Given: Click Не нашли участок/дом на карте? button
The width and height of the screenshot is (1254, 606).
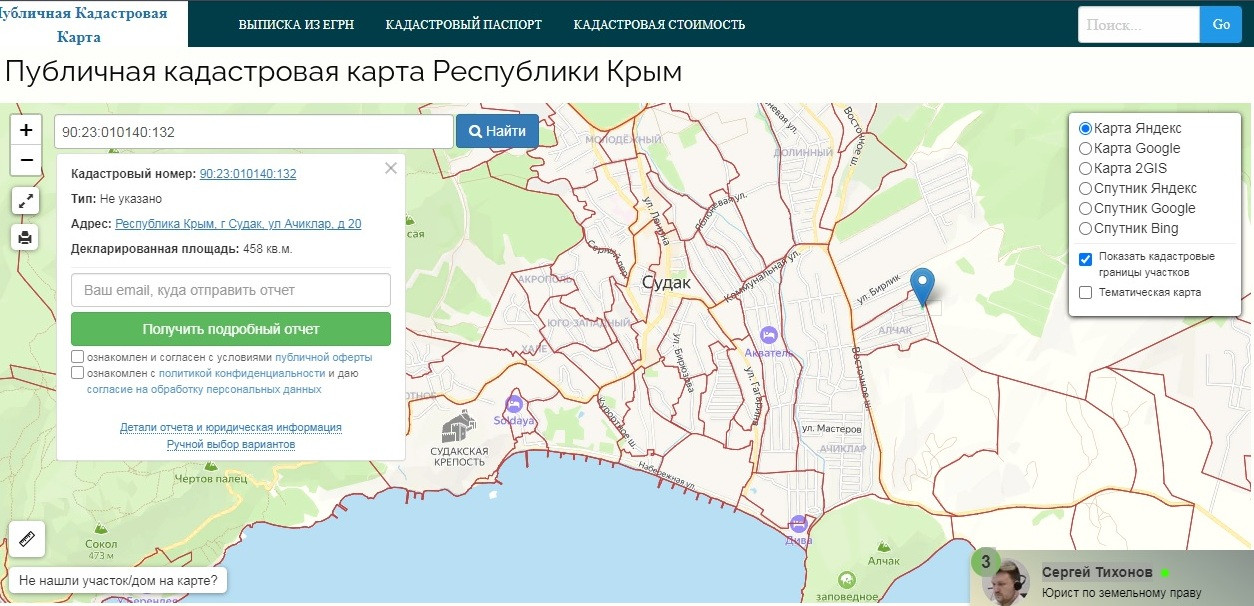Looking at the screenshot, I should coord(118,580).
